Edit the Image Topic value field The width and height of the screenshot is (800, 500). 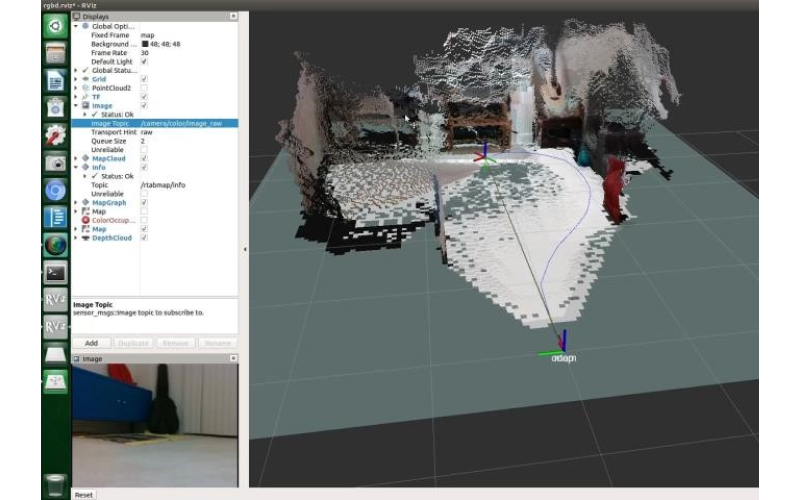[x=188, y=123]
